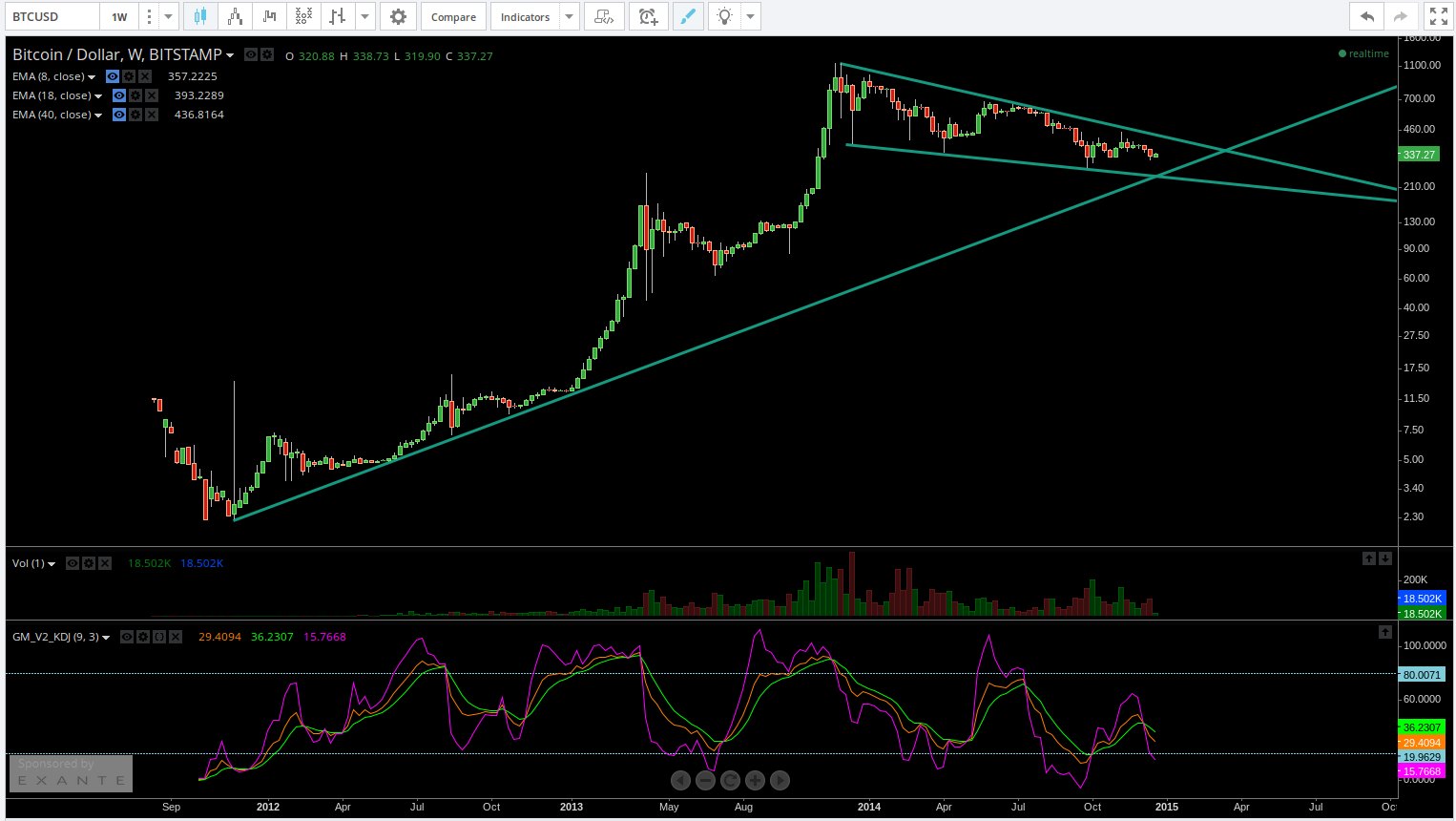Click the BTCUSD symbol input field
Screen dimensions: 1456x821
coord(52,16)
